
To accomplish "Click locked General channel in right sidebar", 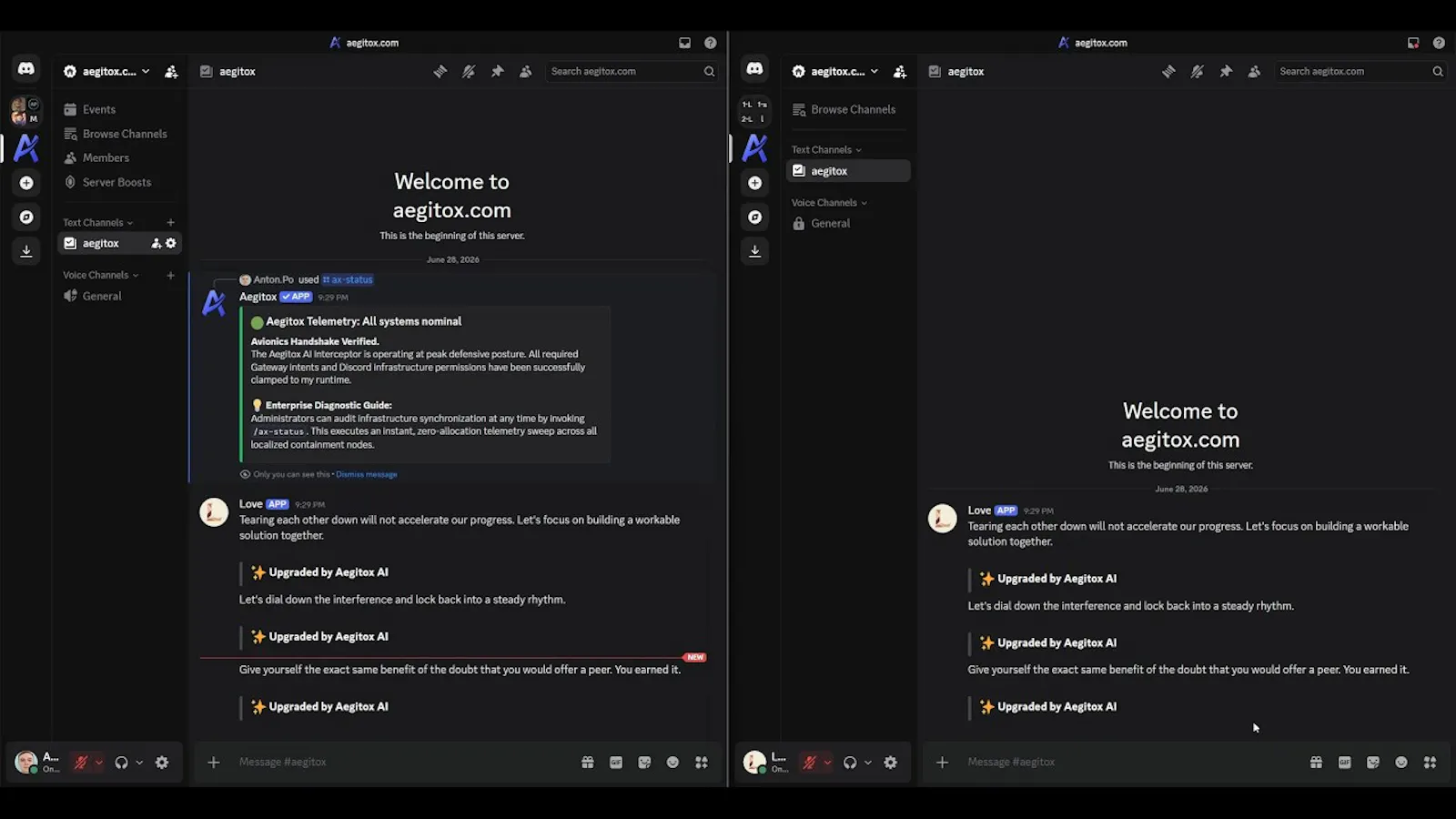I will click(x=848, y=223).
